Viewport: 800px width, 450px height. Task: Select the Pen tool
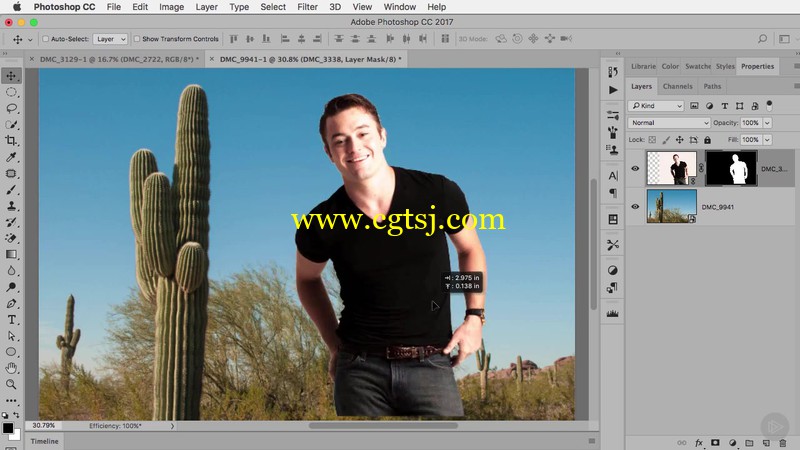click(x=11, y=304)
